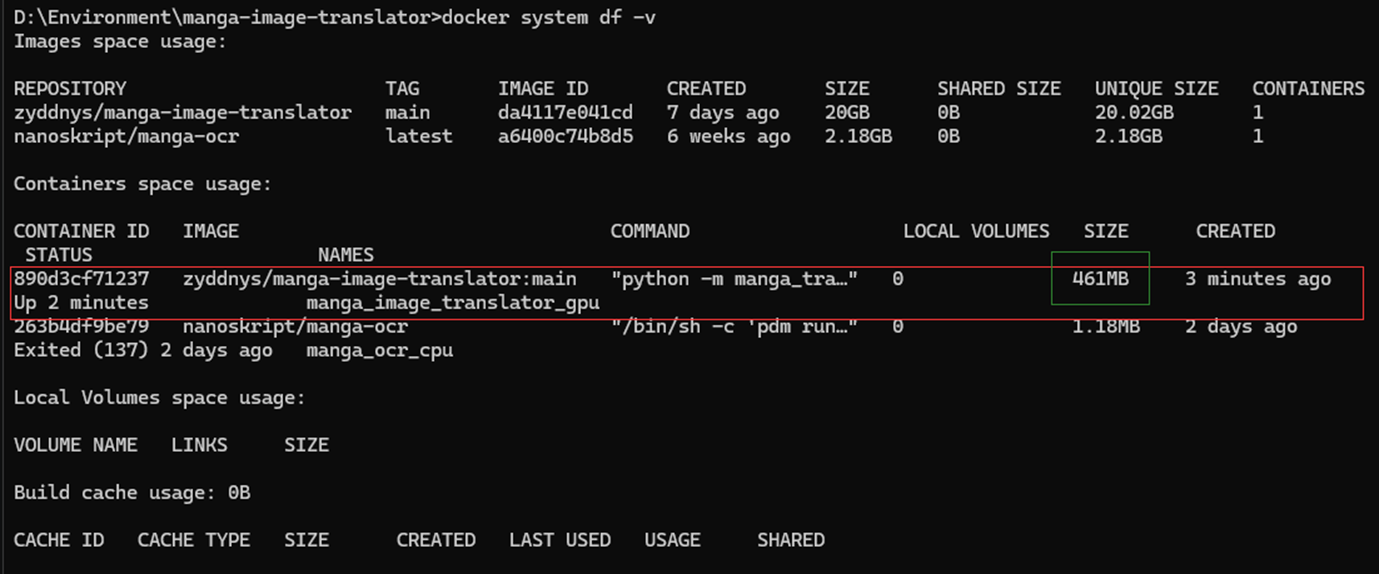Select the Containers space usage heading
Image resolution: width=1379 pixels, height=574 pixels.
143,184
